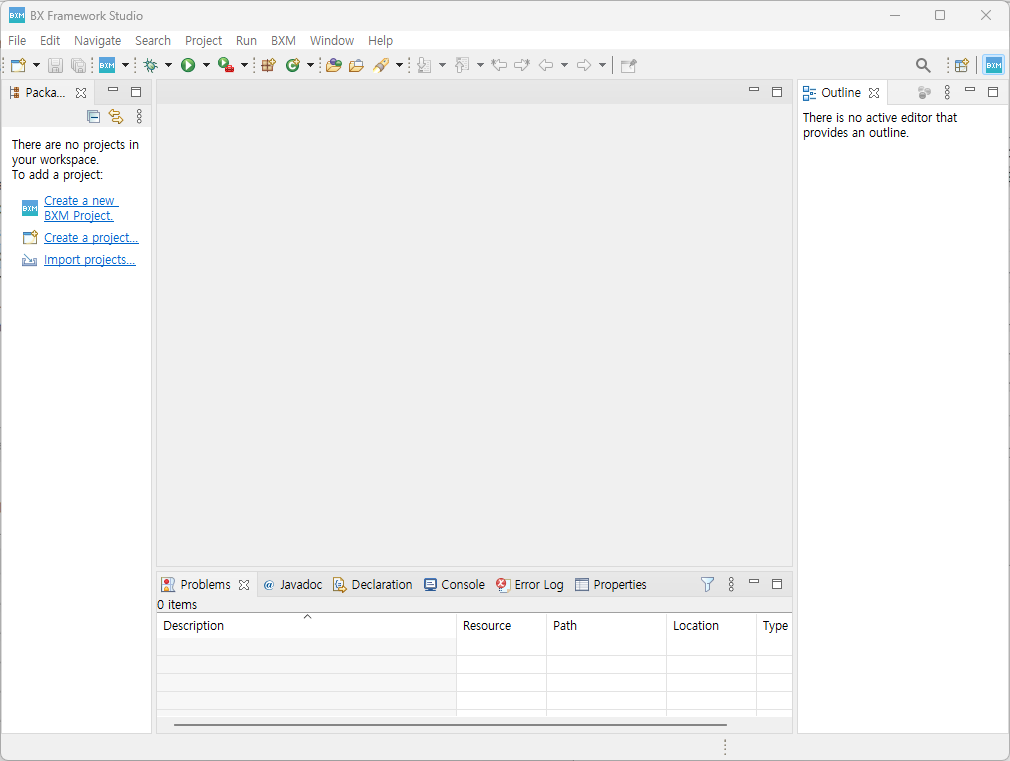Toggle Link with Editor in Package Explorer
Image resolution: width=1010 pixels, height=761 pixels.
[116, 116]
